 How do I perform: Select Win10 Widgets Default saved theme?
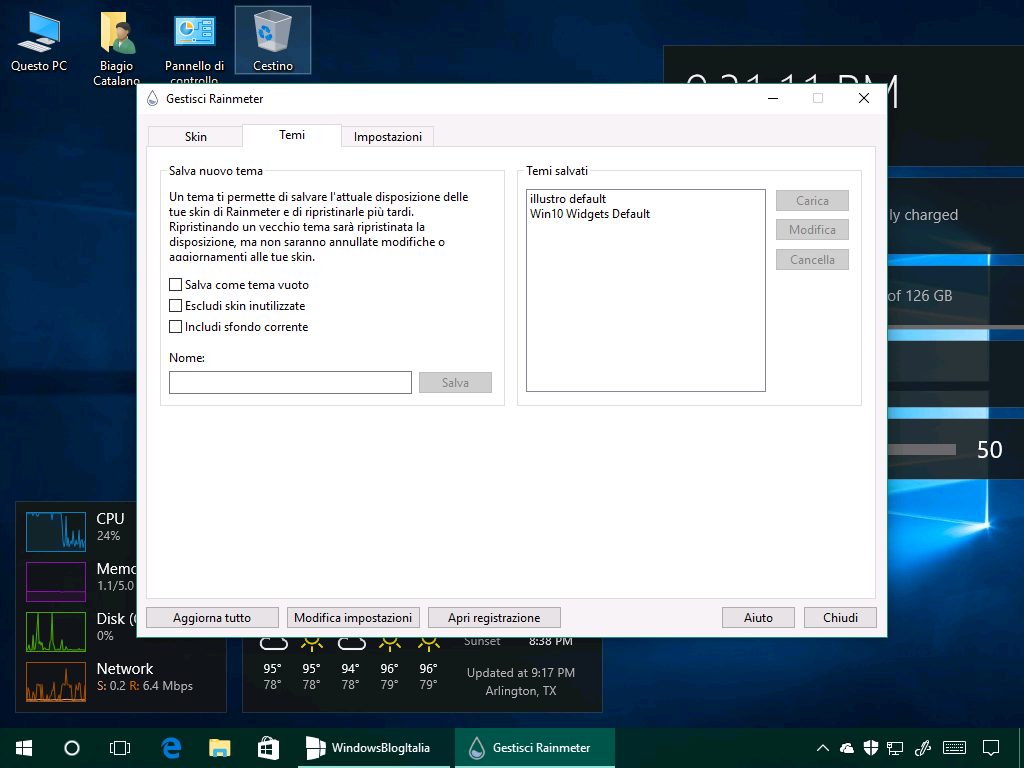(590, 214)
